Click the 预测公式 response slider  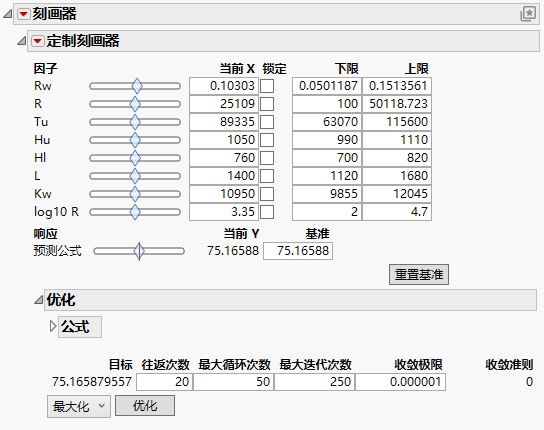tap(139, 251)
